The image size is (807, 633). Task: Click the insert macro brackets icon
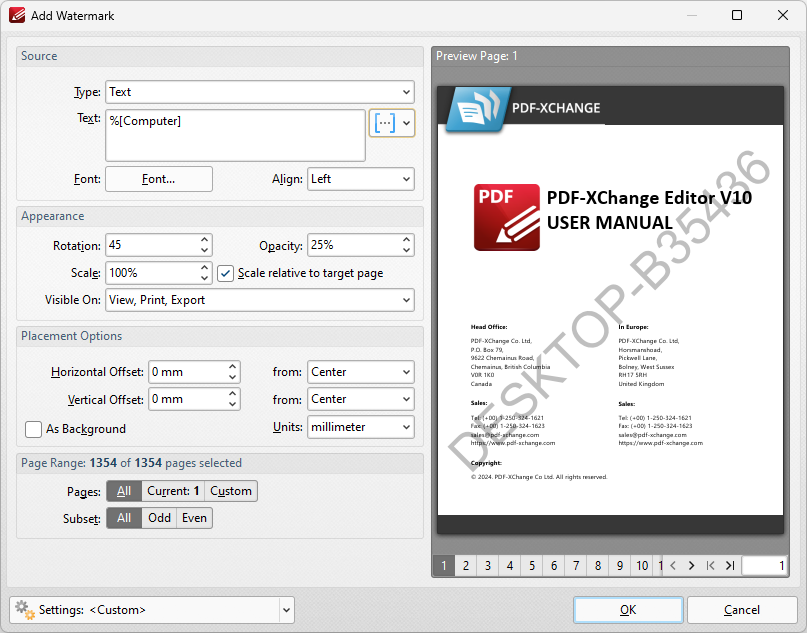pyautogui.click(x=385, y=123)
